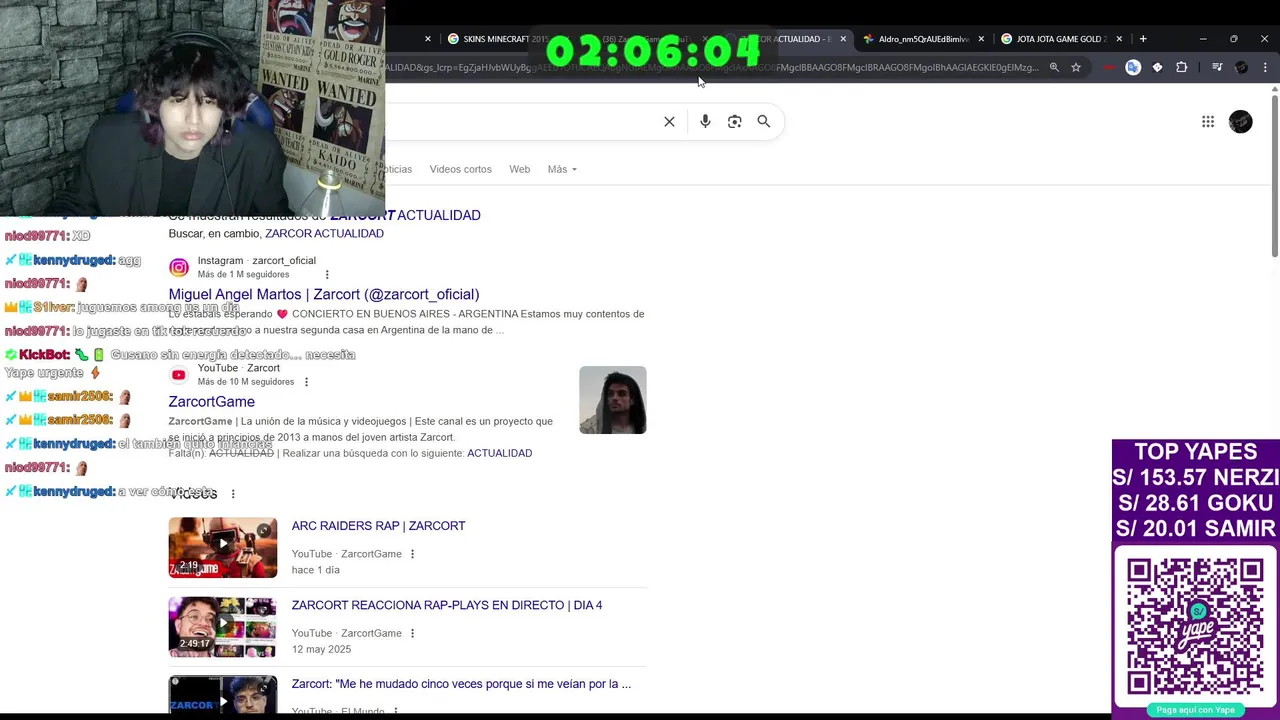Screen dimensions: 1280x720
Task: Expand the Más filters dropdown
Action: [x=561, y=169]
